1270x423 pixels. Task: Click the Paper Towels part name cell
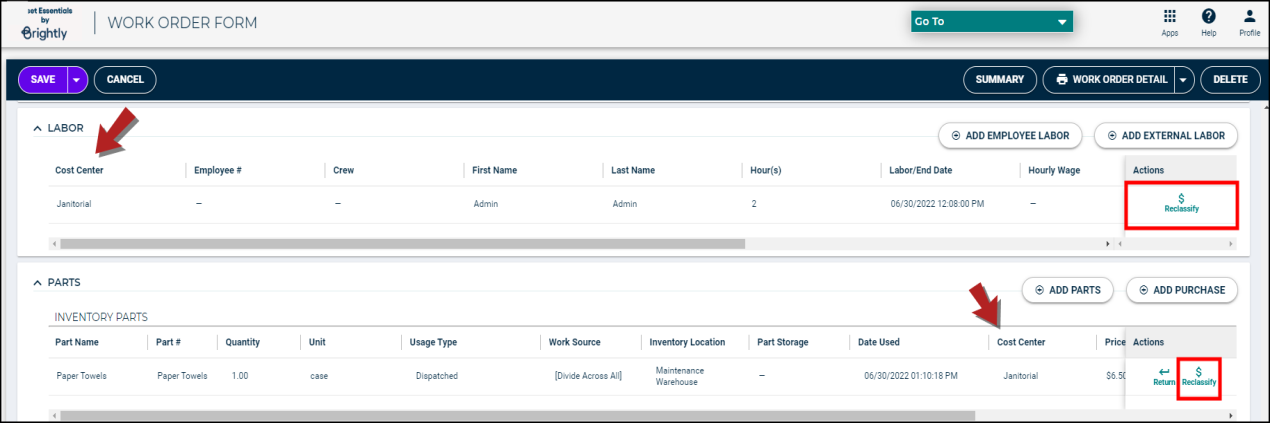point(82,377)
